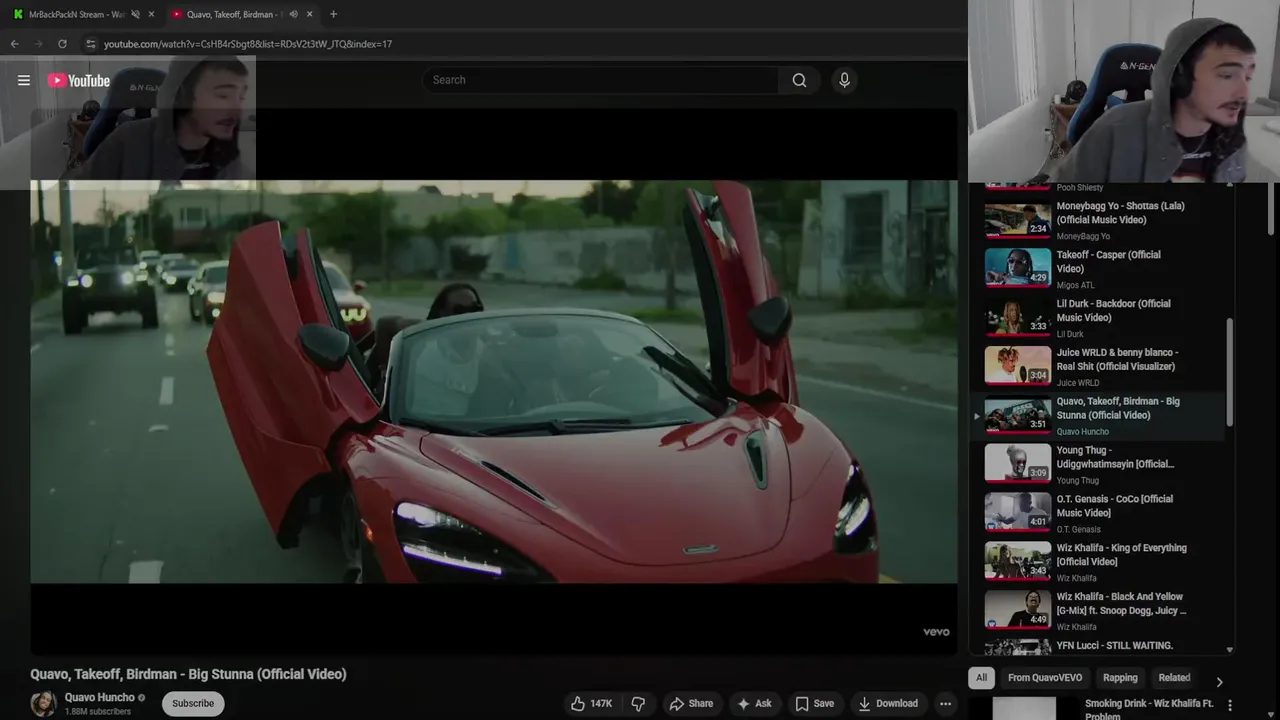The height and width of the screenshot is (720, 1280).
Task: Open the Ask AI button
Action: pyautogui.click(x=754, y=703)
